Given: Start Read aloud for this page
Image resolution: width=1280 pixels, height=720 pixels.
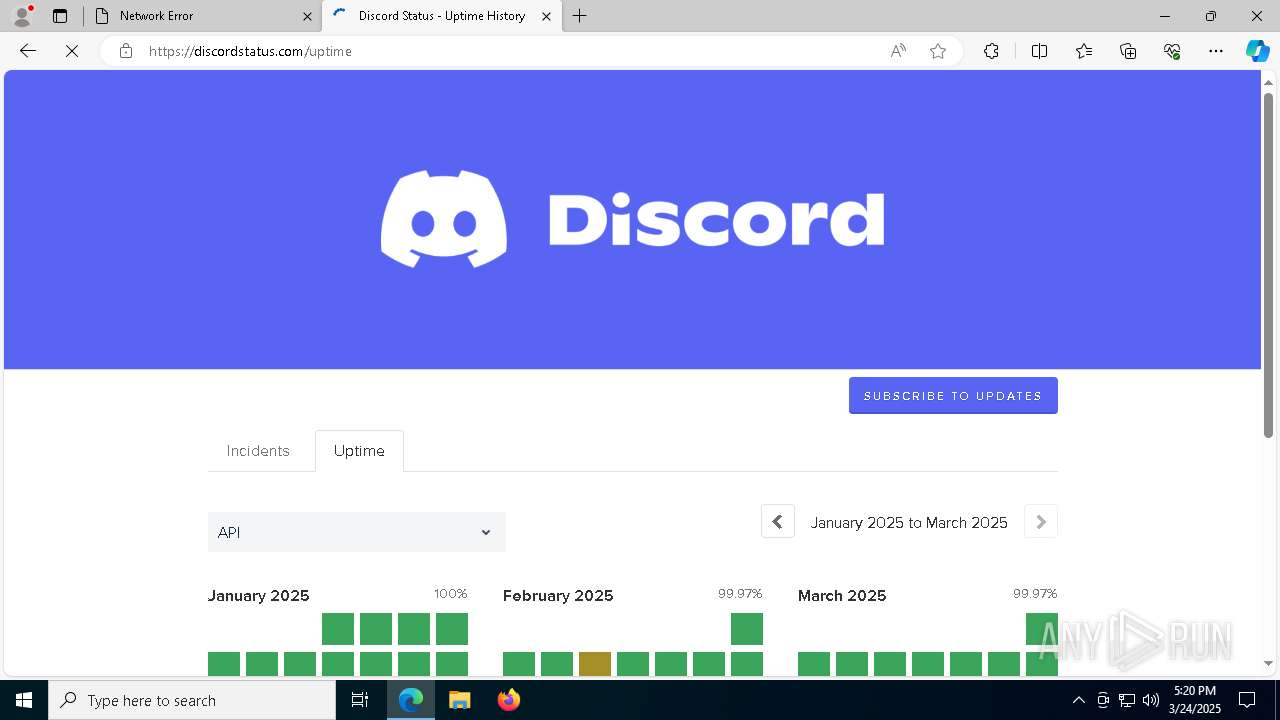Looking at the screenshot, I should [x=898, y=51].
